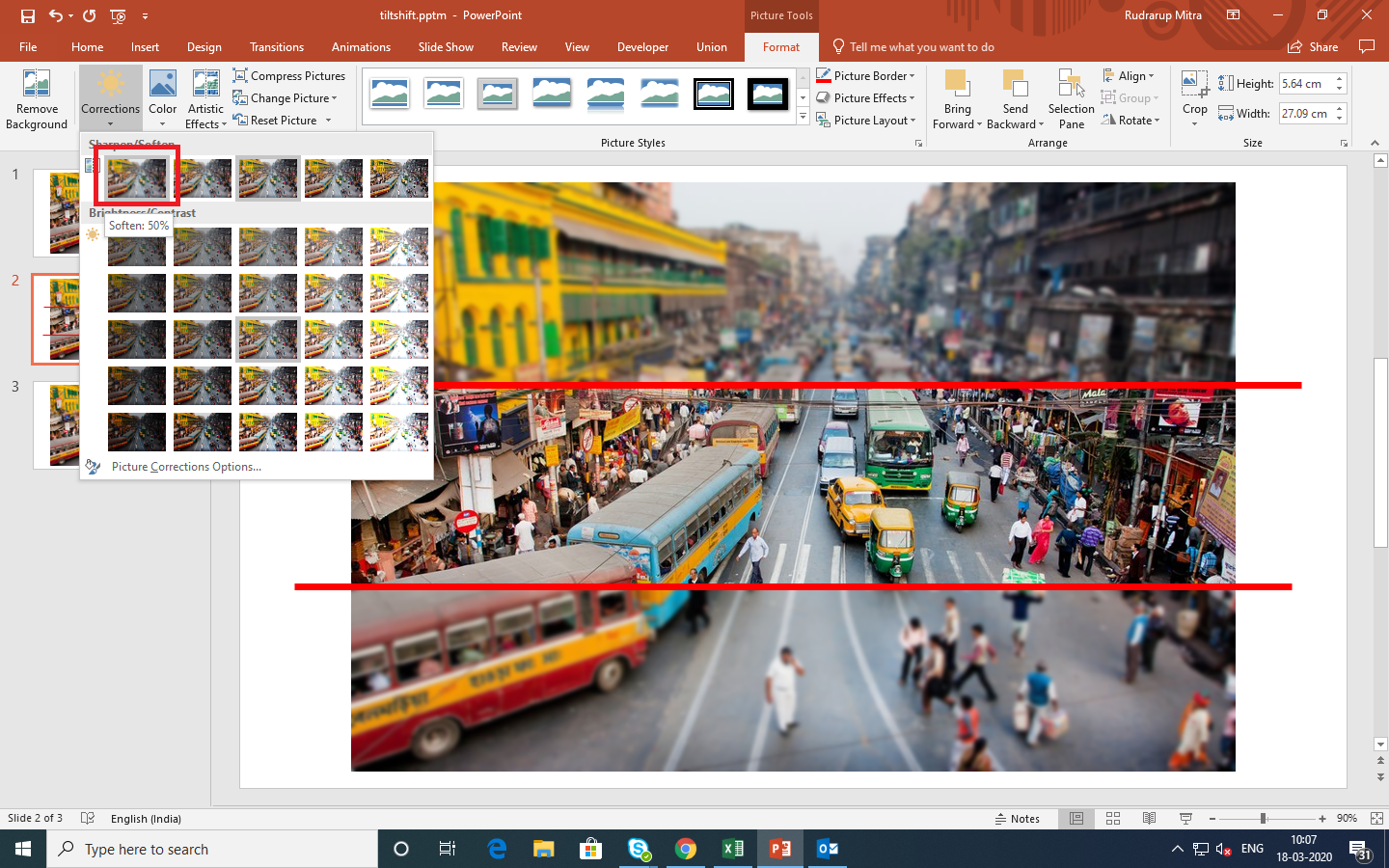This screenshot has height=868, width=1389.
Task: Open Customize Quick Access Toolbar dropdown
Action: (x=145, y=15)
